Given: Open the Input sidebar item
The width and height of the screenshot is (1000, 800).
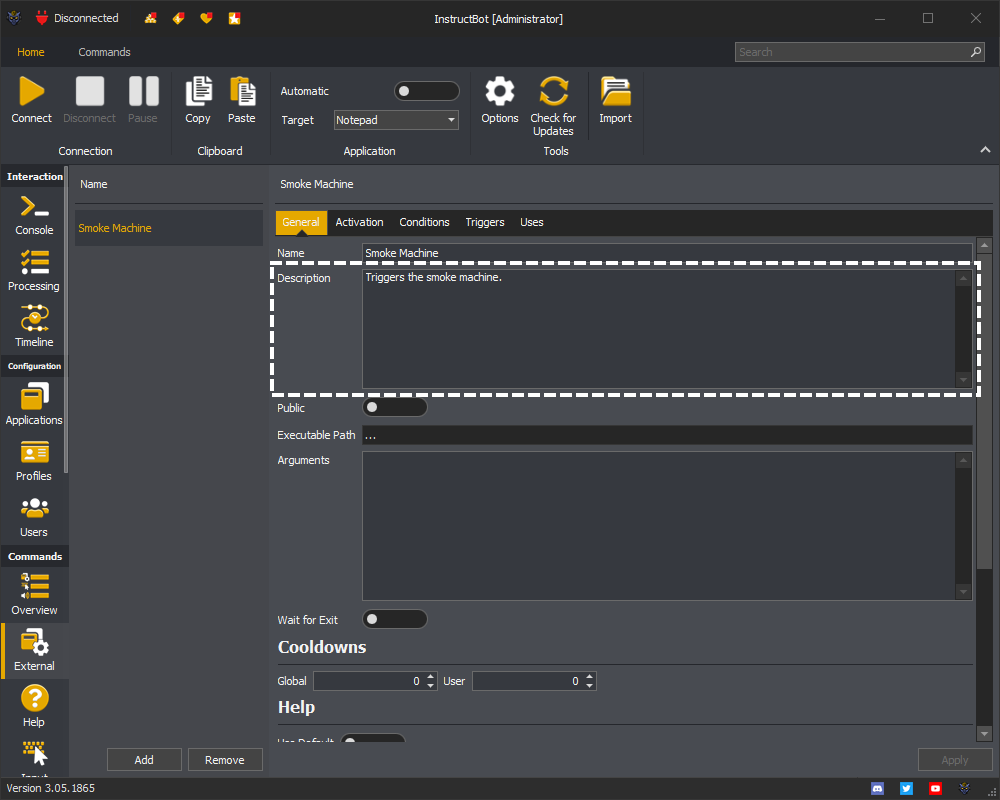Looking at the screenshot, I should click(x=34, y=758).
